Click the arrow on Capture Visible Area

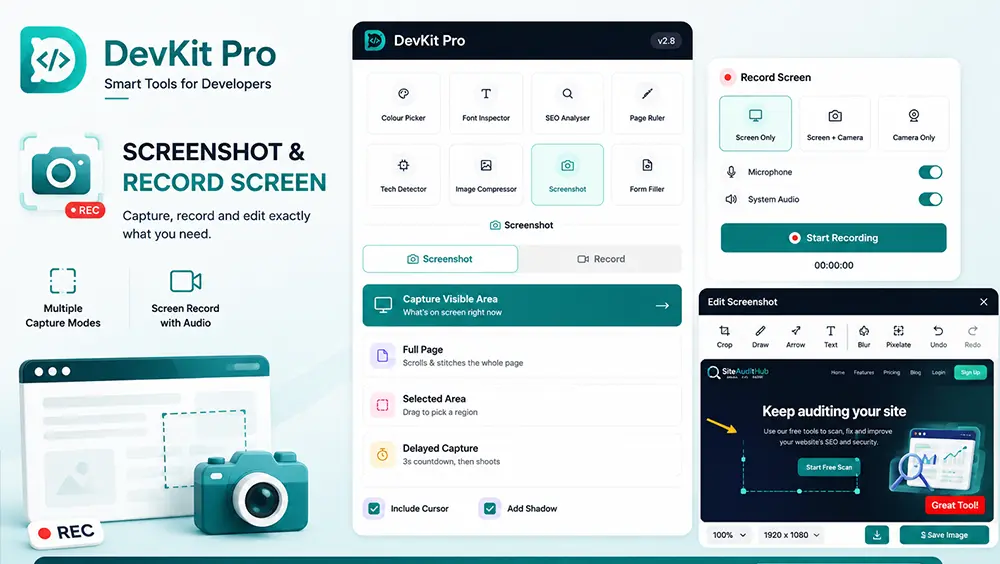(x=662, y=306)
